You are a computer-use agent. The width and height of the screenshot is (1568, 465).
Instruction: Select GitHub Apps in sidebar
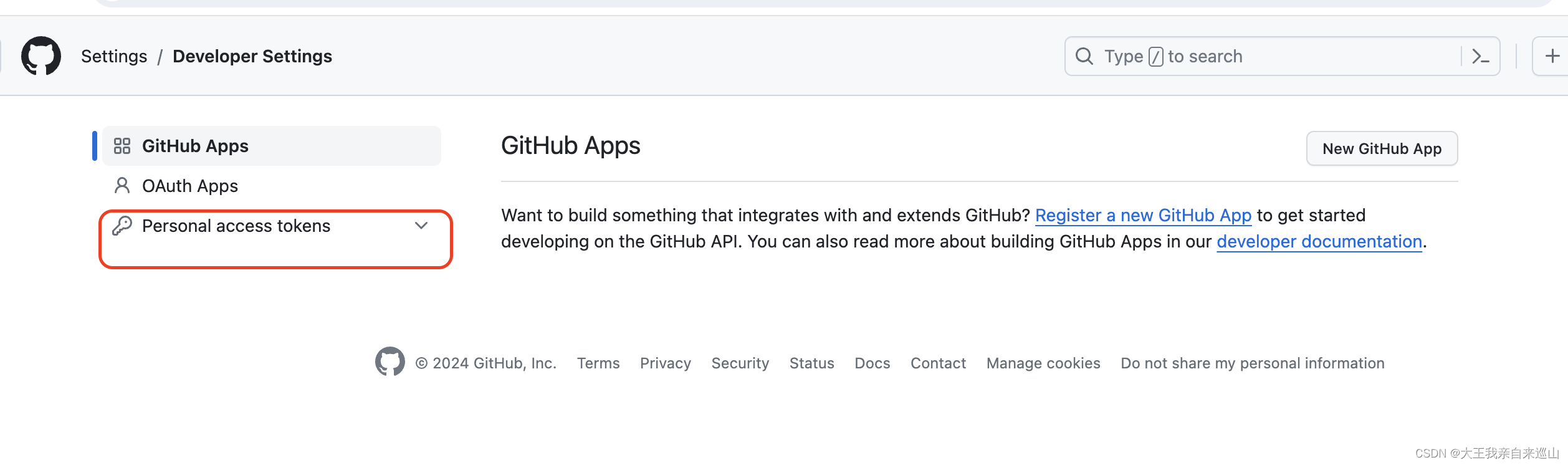(x=272, y=146)
